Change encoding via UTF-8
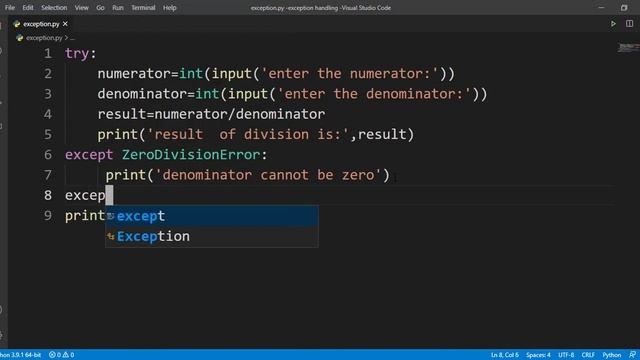640x360 pixels. [x=566, y=355]
